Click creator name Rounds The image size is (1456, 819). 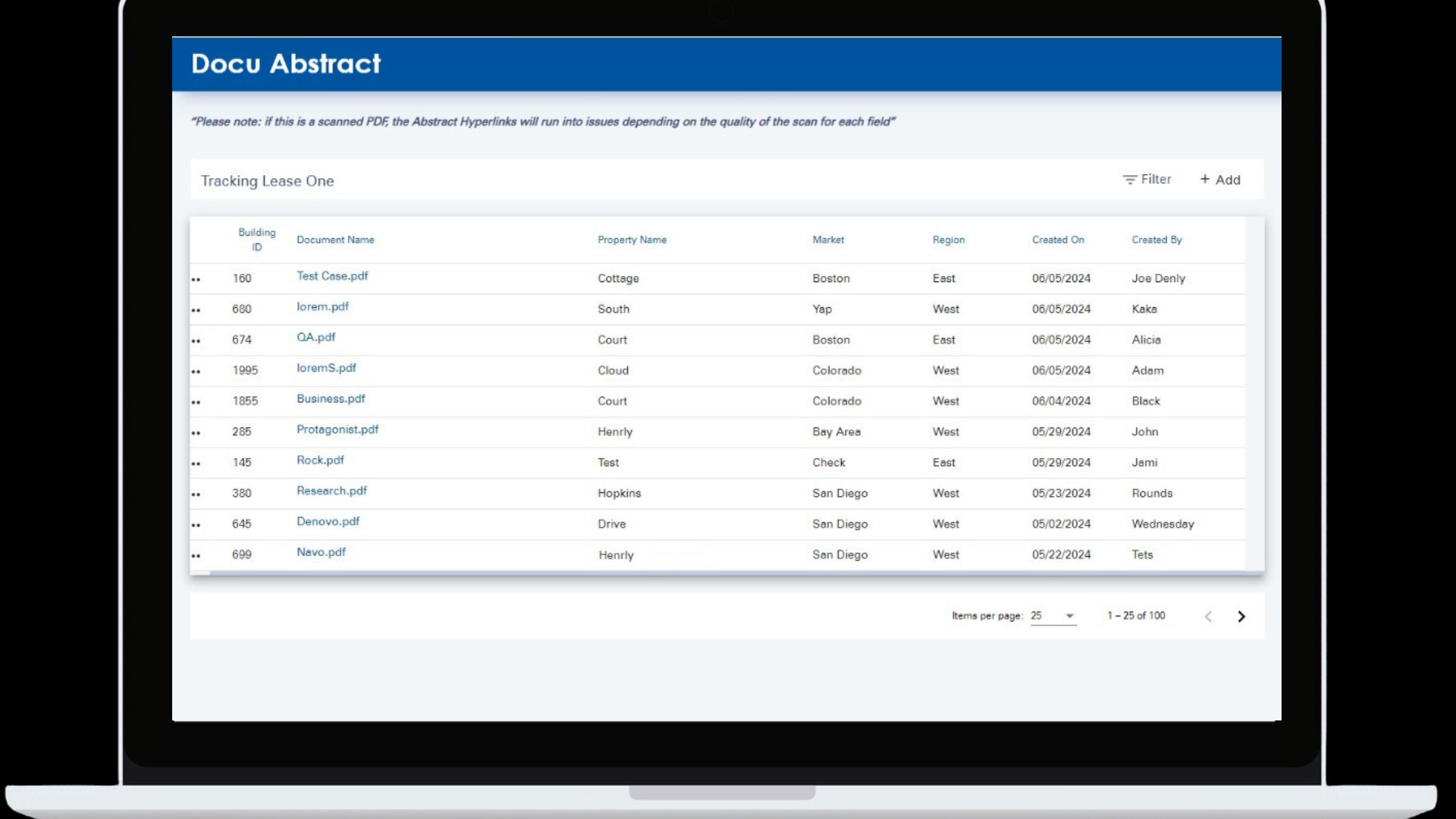(x=1152, y=493)
